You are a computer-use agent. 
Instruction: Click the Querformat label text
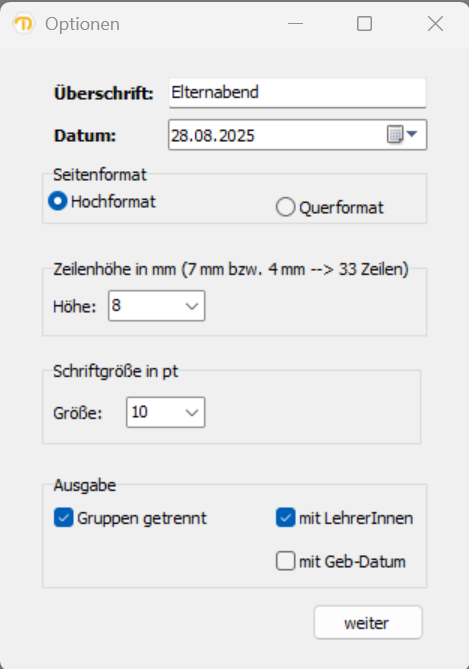(x=341, y=208)
